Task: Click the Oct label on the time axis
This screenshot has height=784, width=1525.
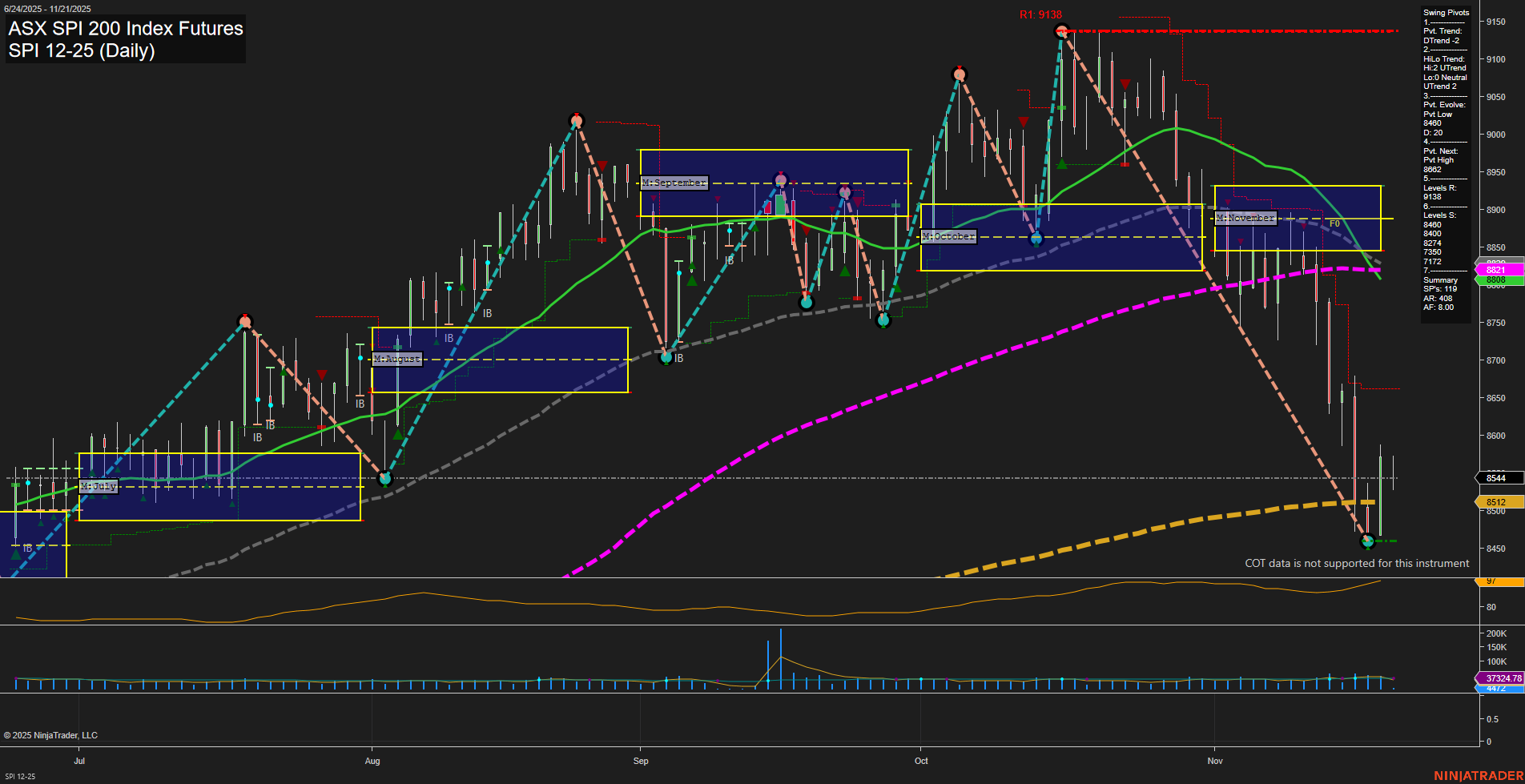Action: (x=920, y=761)
